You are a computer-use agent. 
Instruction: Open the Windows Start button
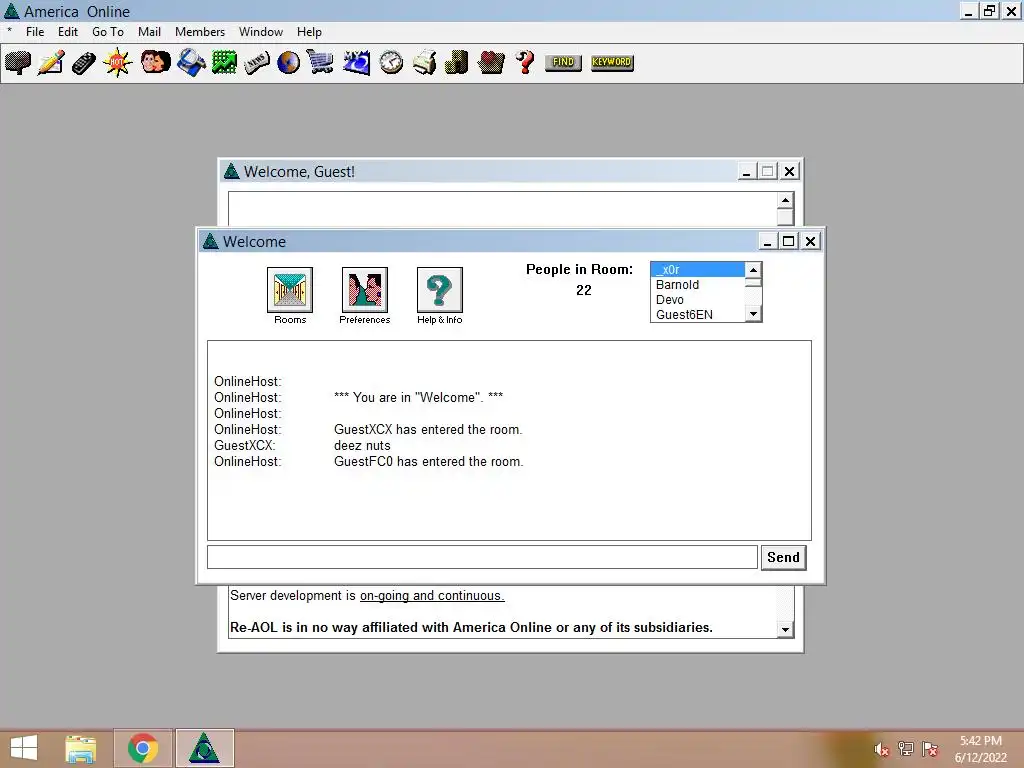click(x=24, y=748)
